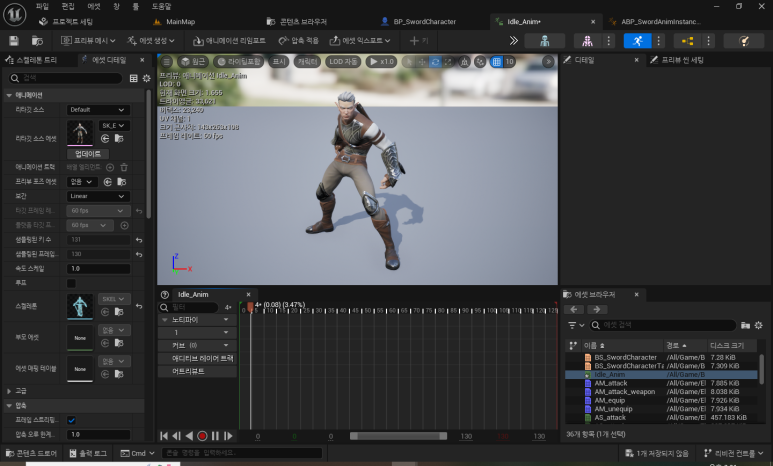This screenshot has width=773, height=466.
Task: Open asset browser filter options
Action: (575, 325)
